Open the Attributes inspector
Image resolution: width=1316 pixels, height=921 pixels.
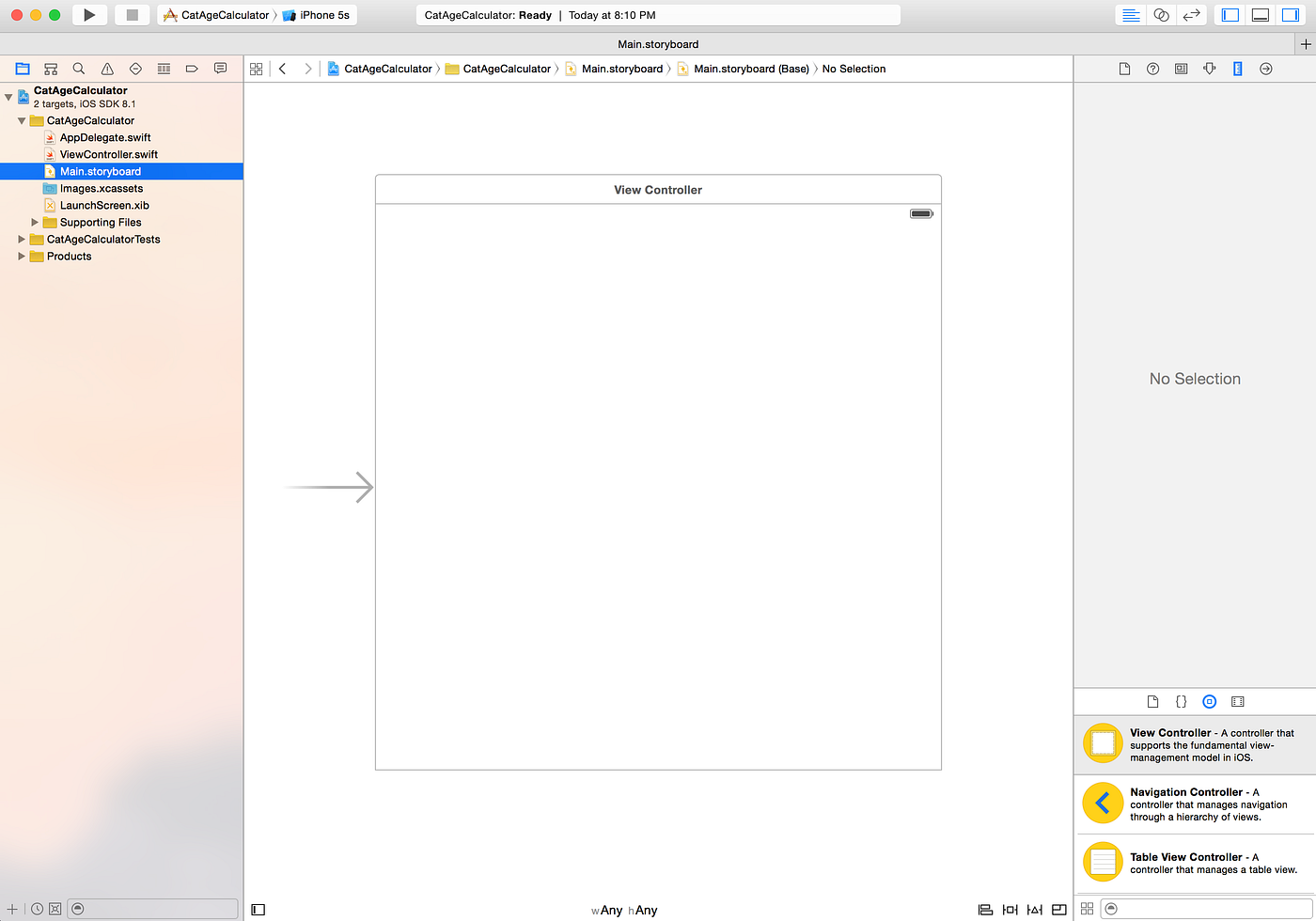point(1209,69)
